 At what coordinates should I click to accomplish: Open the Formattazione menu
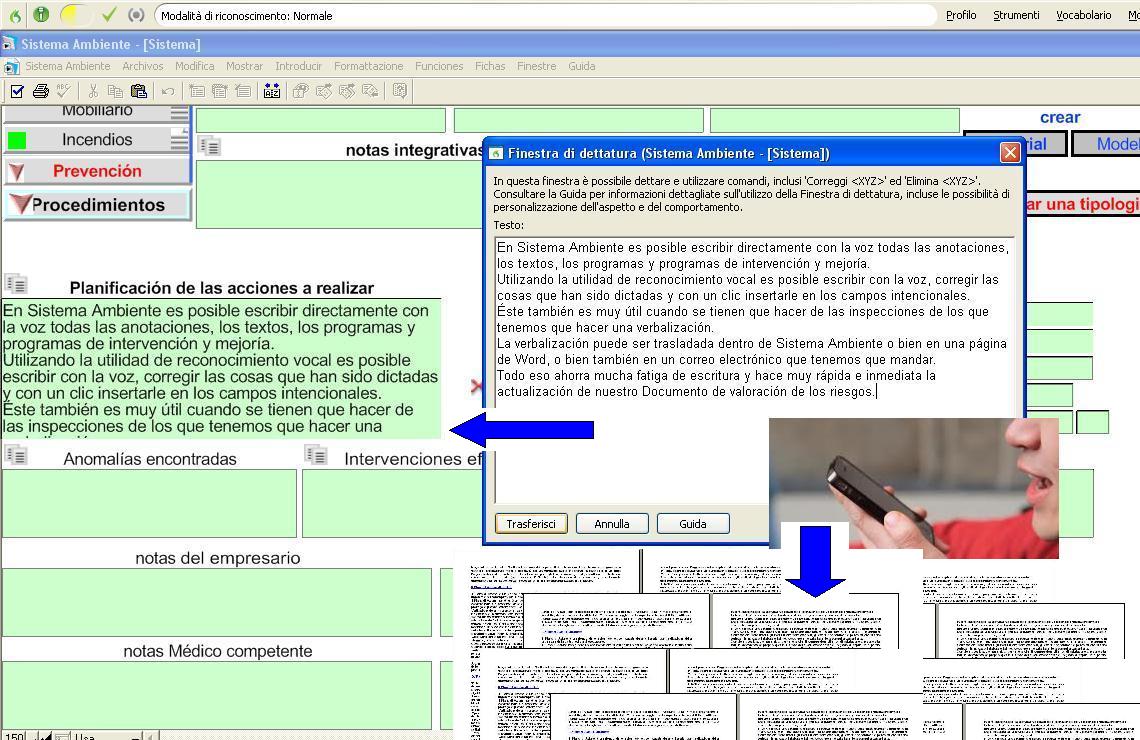point(368,66)
